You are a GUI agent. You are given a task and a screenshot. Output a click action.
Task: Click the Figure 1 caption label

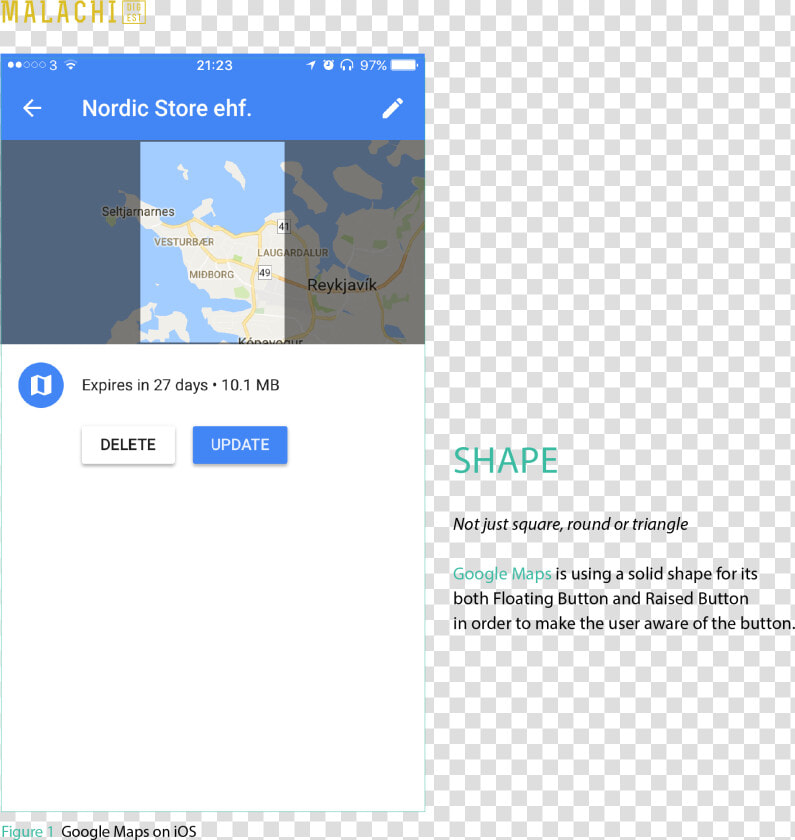point(27,831)
